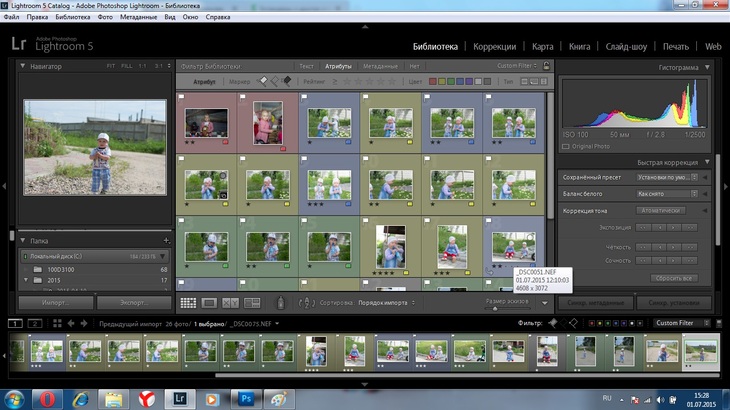Click Автоматически tone button
The width and height of the screenshot is (730, 410).
point(660,211)
